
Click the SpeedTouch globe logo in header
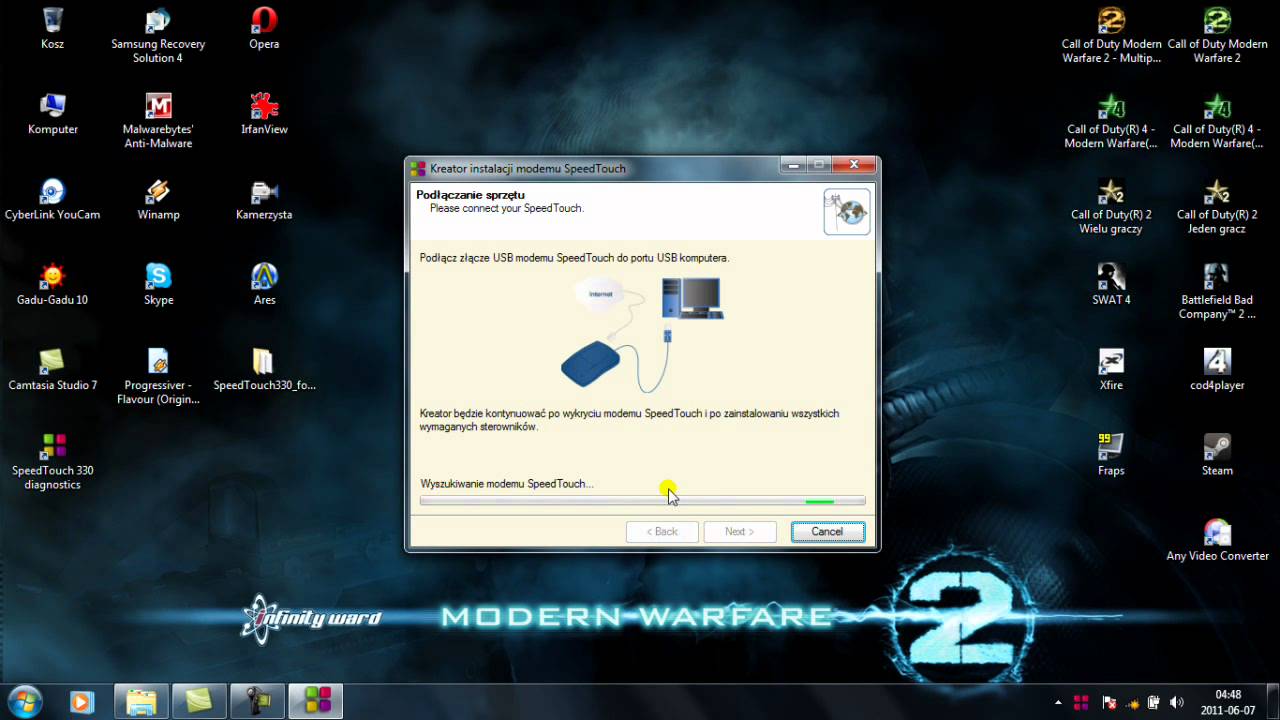pos(847,211)
